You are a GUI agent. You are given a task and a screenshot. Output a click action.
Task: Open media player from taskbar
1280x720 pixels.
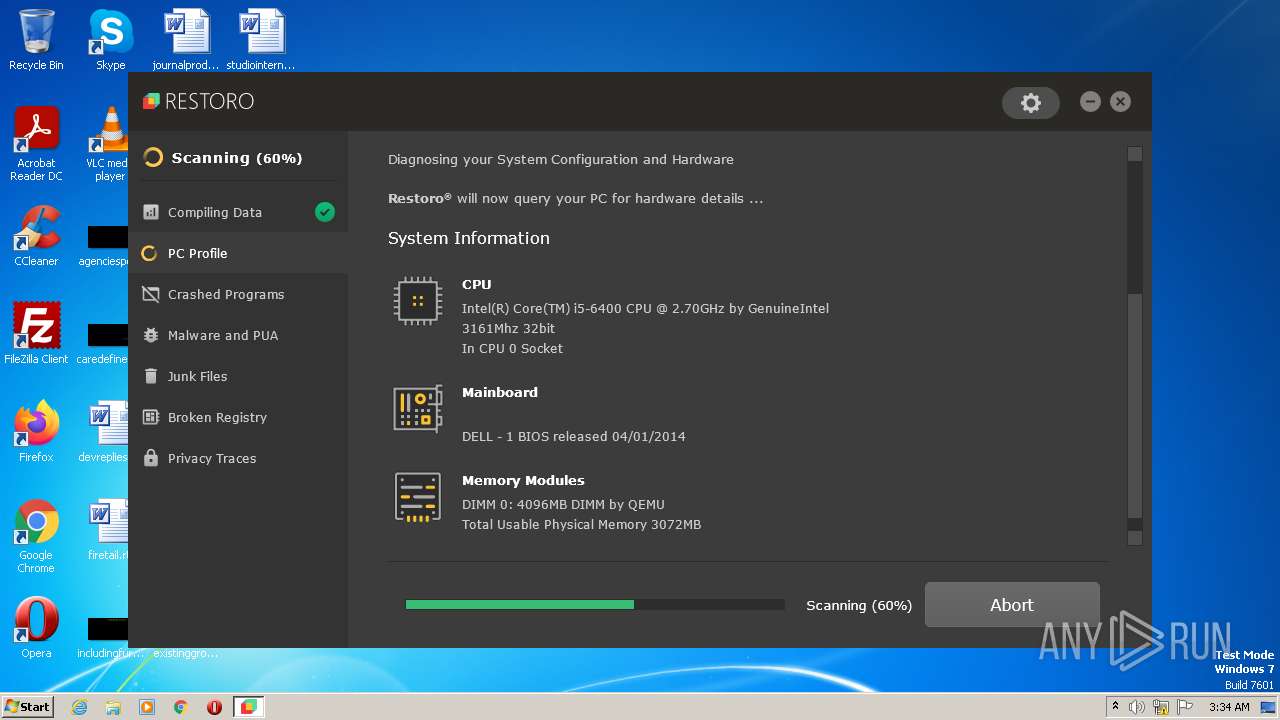[147, 707]
